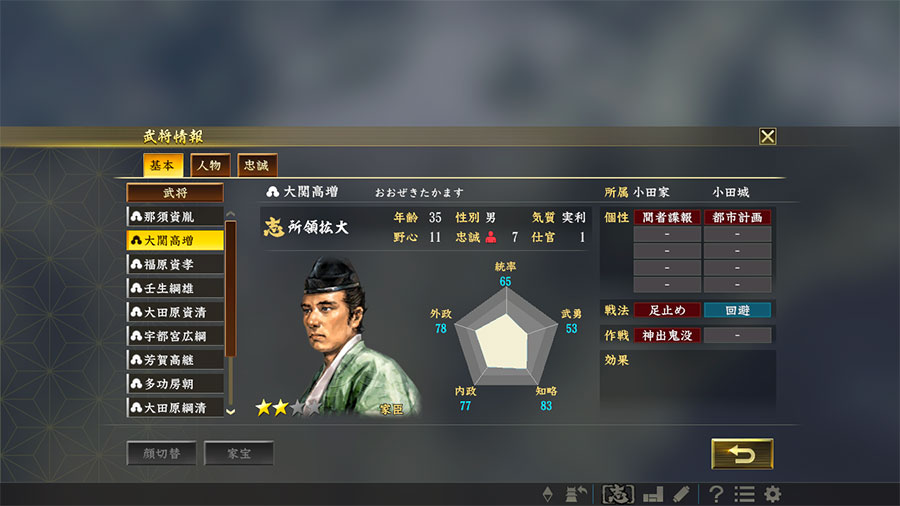Click the 武将 list header button

(175, 193)
